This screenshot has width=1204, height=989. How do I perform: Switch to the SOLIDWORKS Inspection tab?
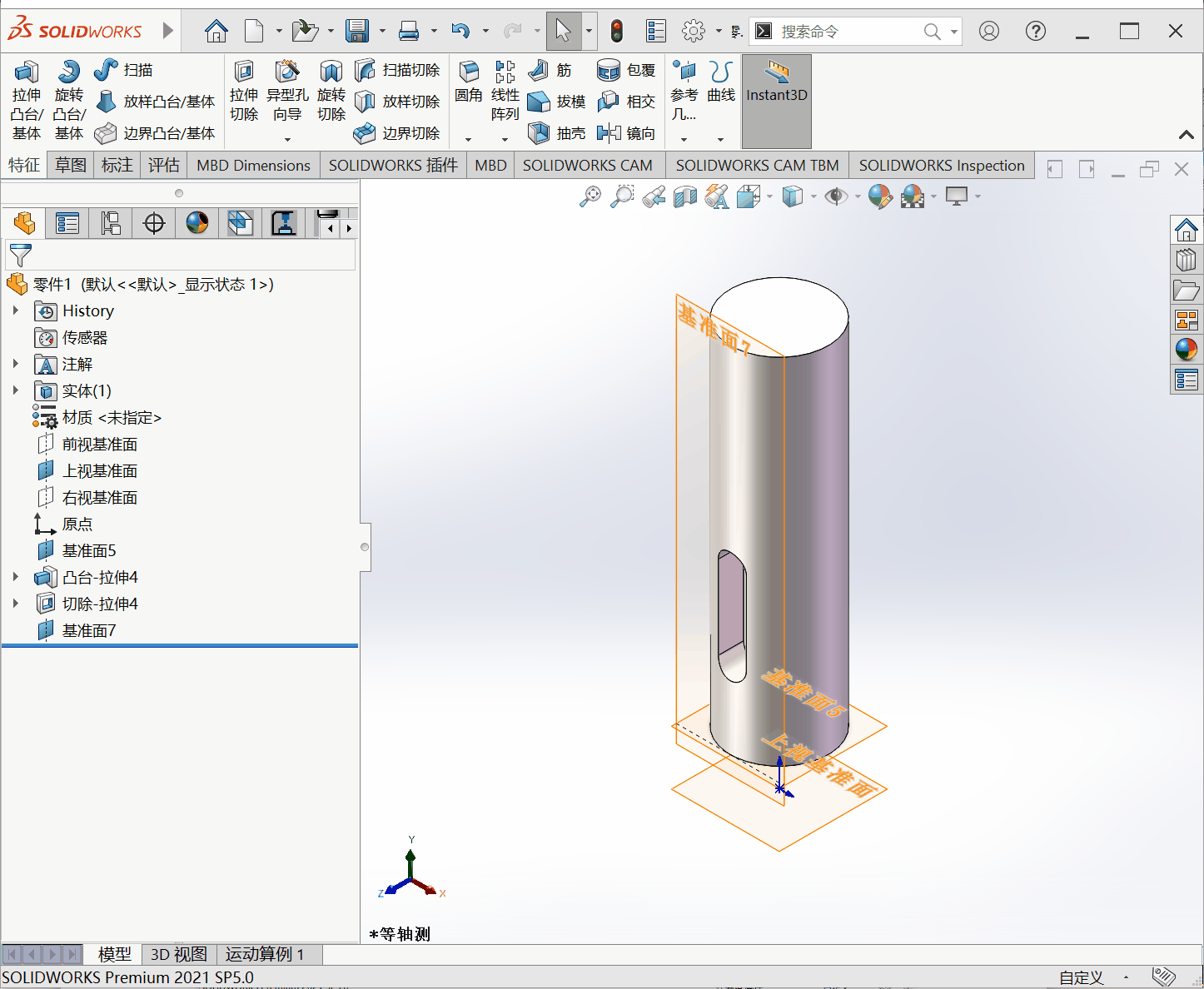[x=942, y=165]
